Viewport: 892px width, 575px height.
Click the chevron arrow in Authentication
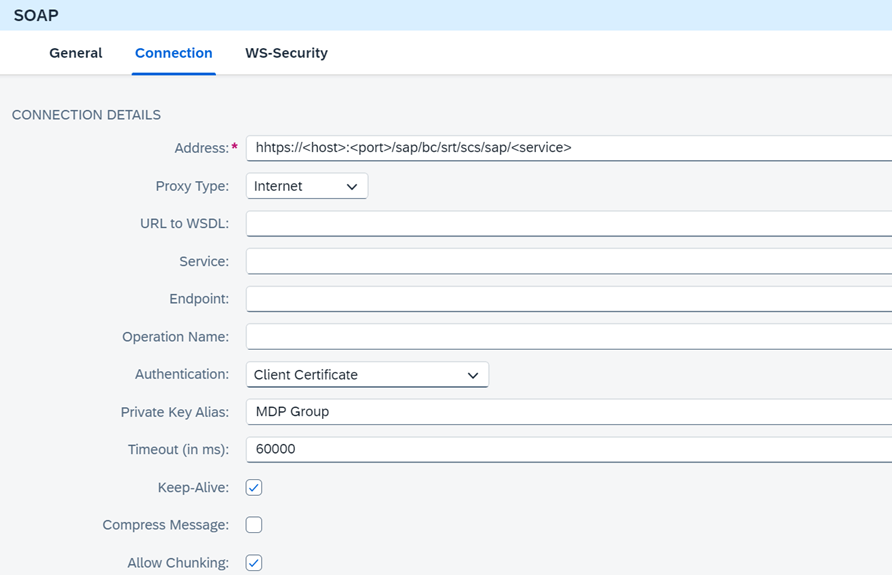(473, 376)
